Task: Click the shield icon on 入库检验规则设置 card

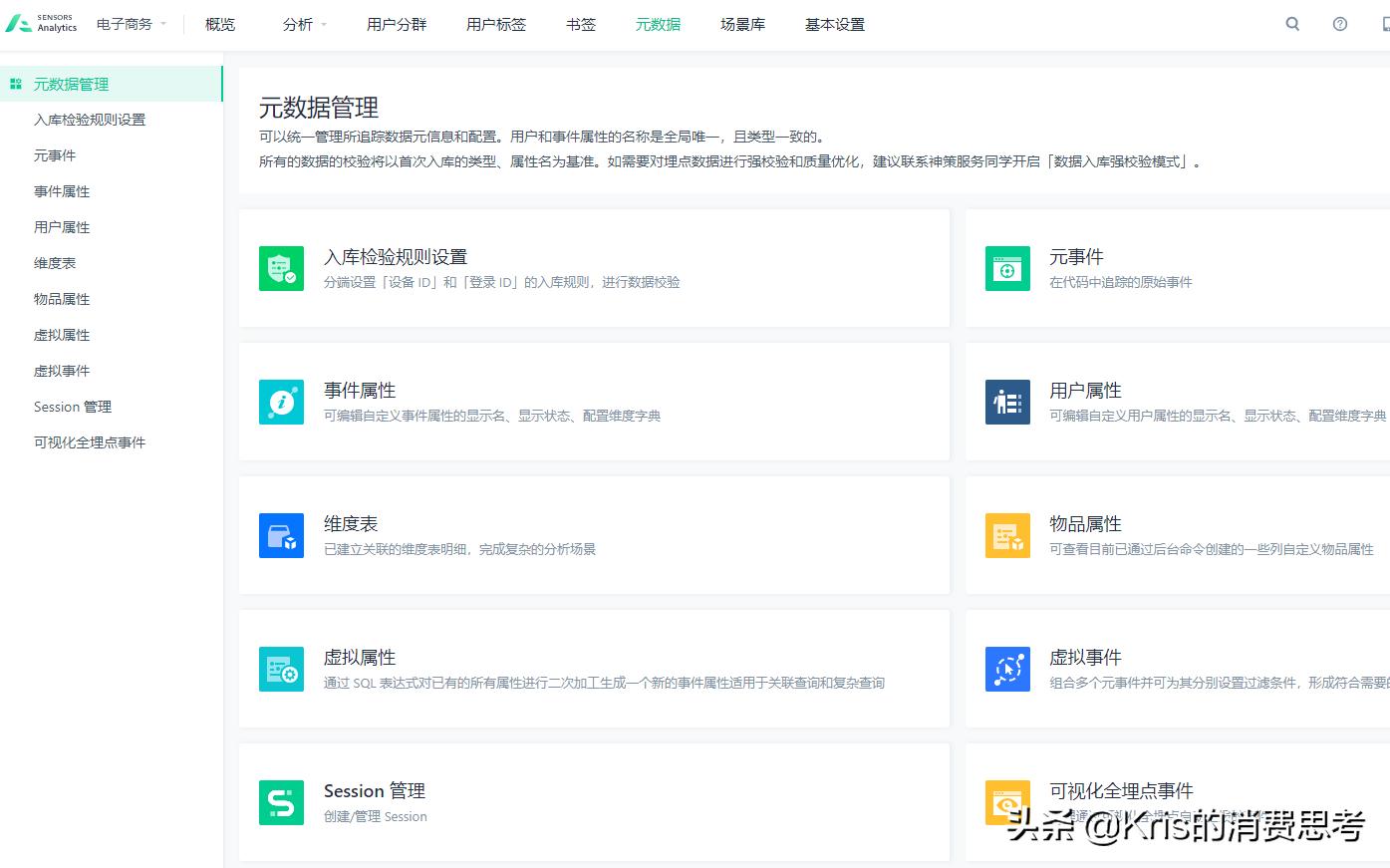Action: tap(281, 268)
